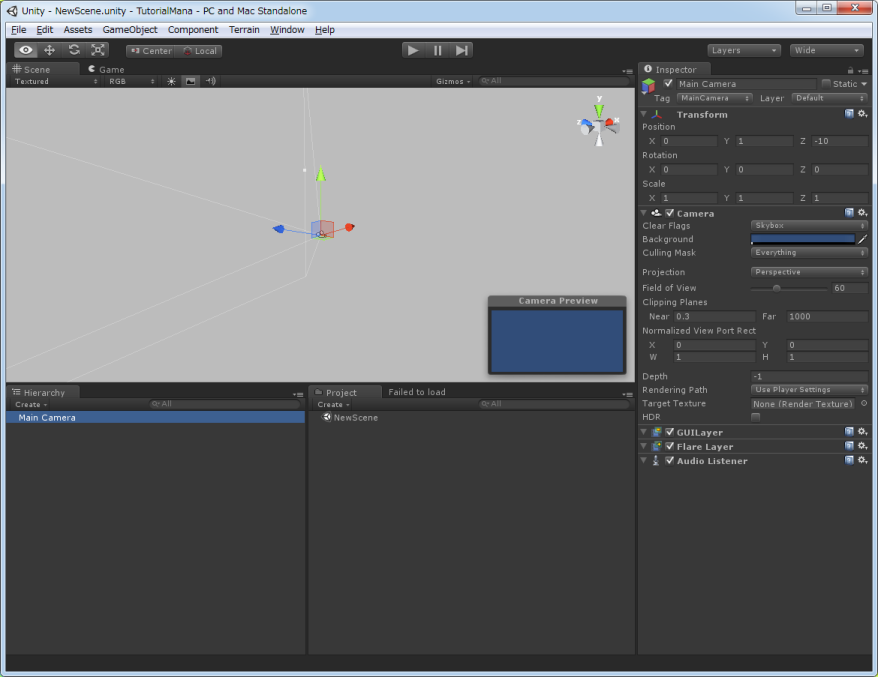878x677 pixels.
Task: Click the Field of View value field
Action: click(x=849, y=288)
